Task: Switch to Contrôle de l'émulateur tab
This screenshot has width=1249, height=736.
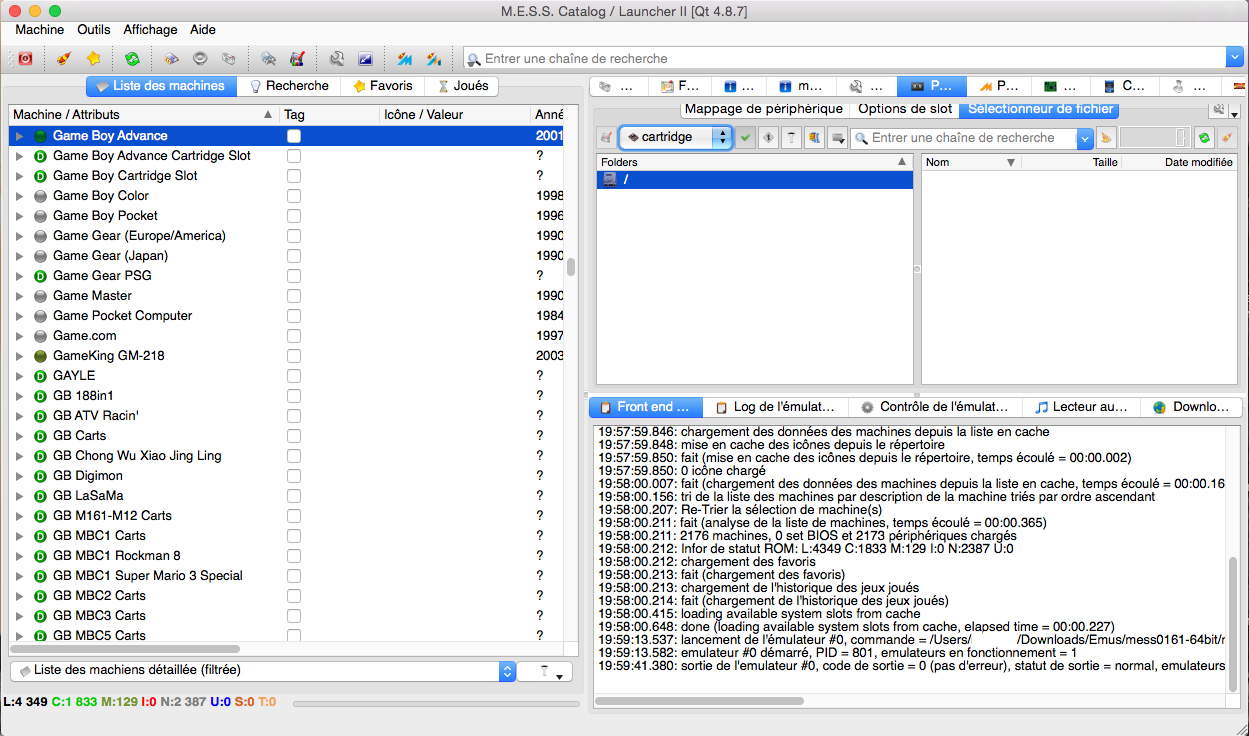Action: pyautogui.click(x=935, y=407)
